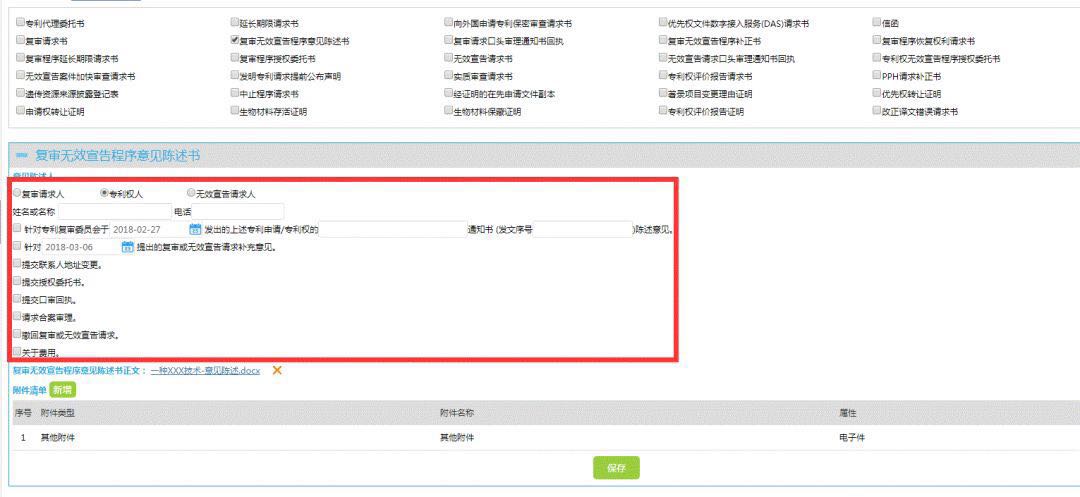Image resolution: width=1080 pixels, height=497 pixels.
Task: Uncheck 复审无效宣告程序意见陈述书 checkbox
Action: coord(235,41)
